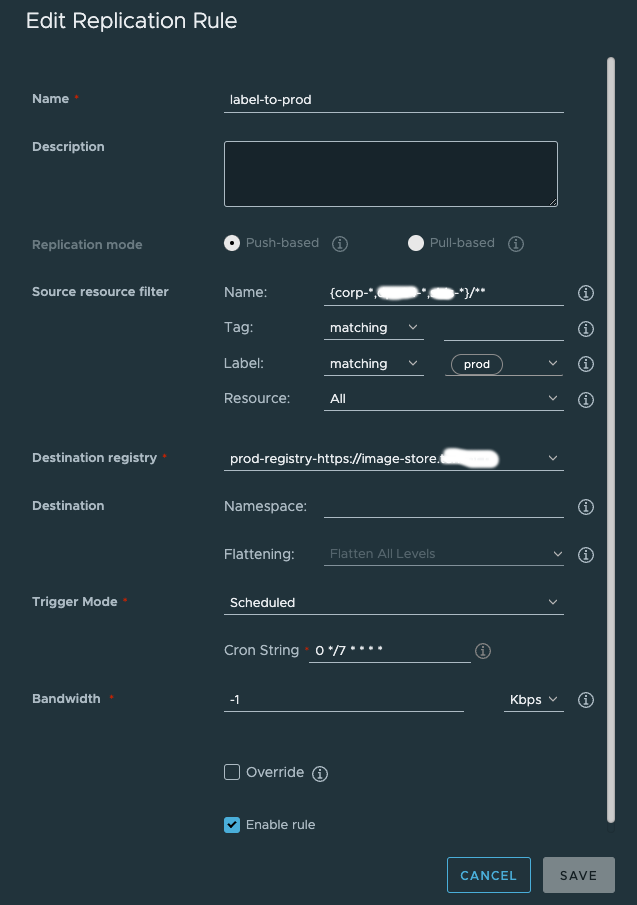Show info for Override option

(x=320, y=773)
